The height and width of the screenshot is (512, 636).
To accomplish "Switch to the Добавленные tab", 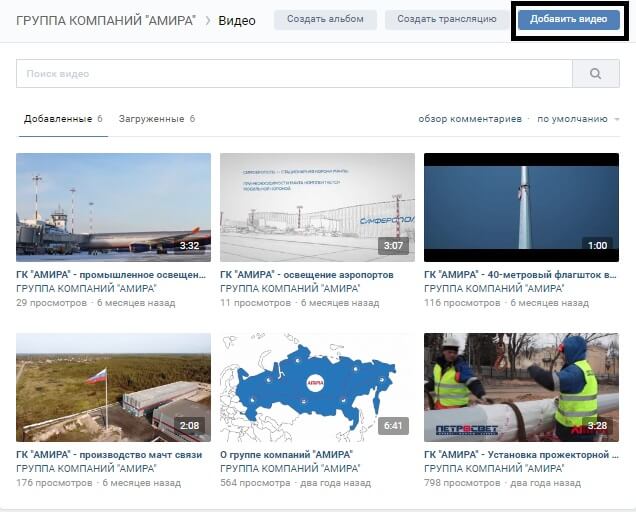I will pos(63,119).
